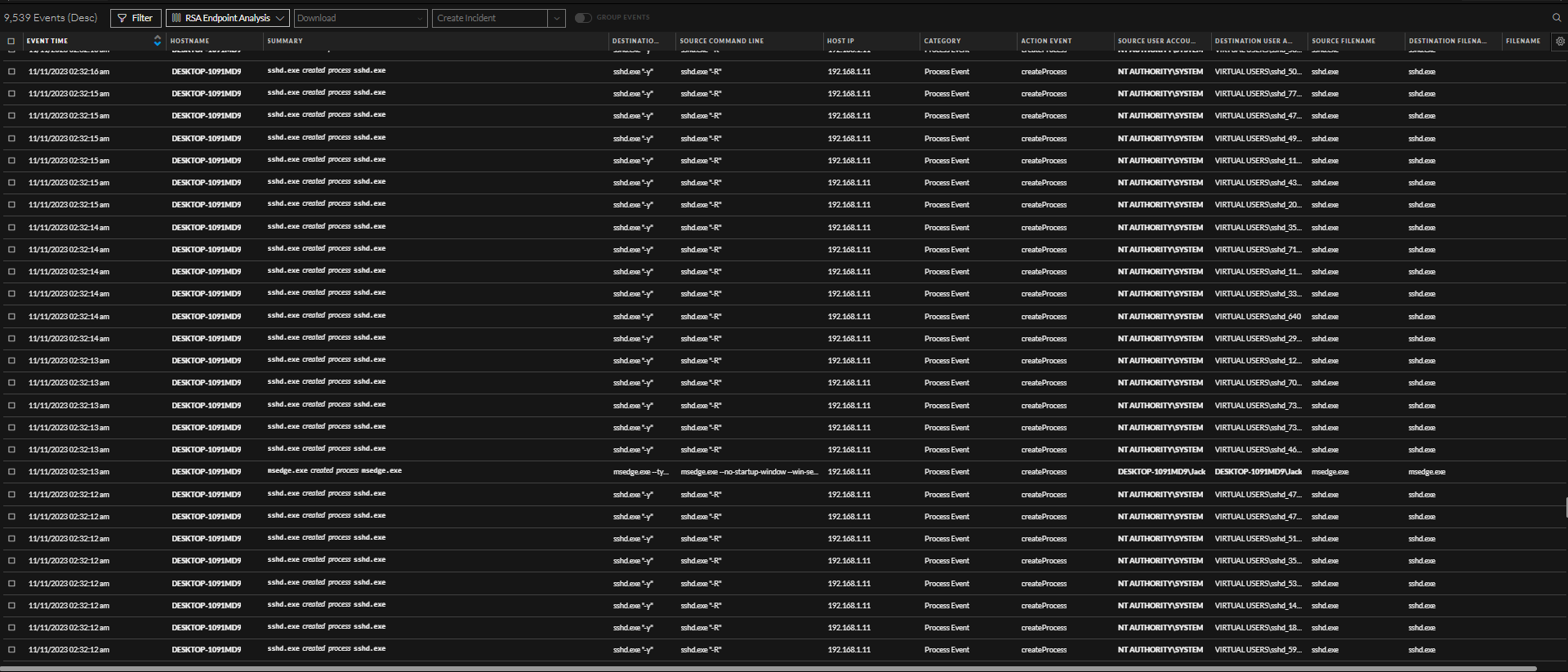
Task: Click the Host IP column header
Action: [x=840, y=41]
